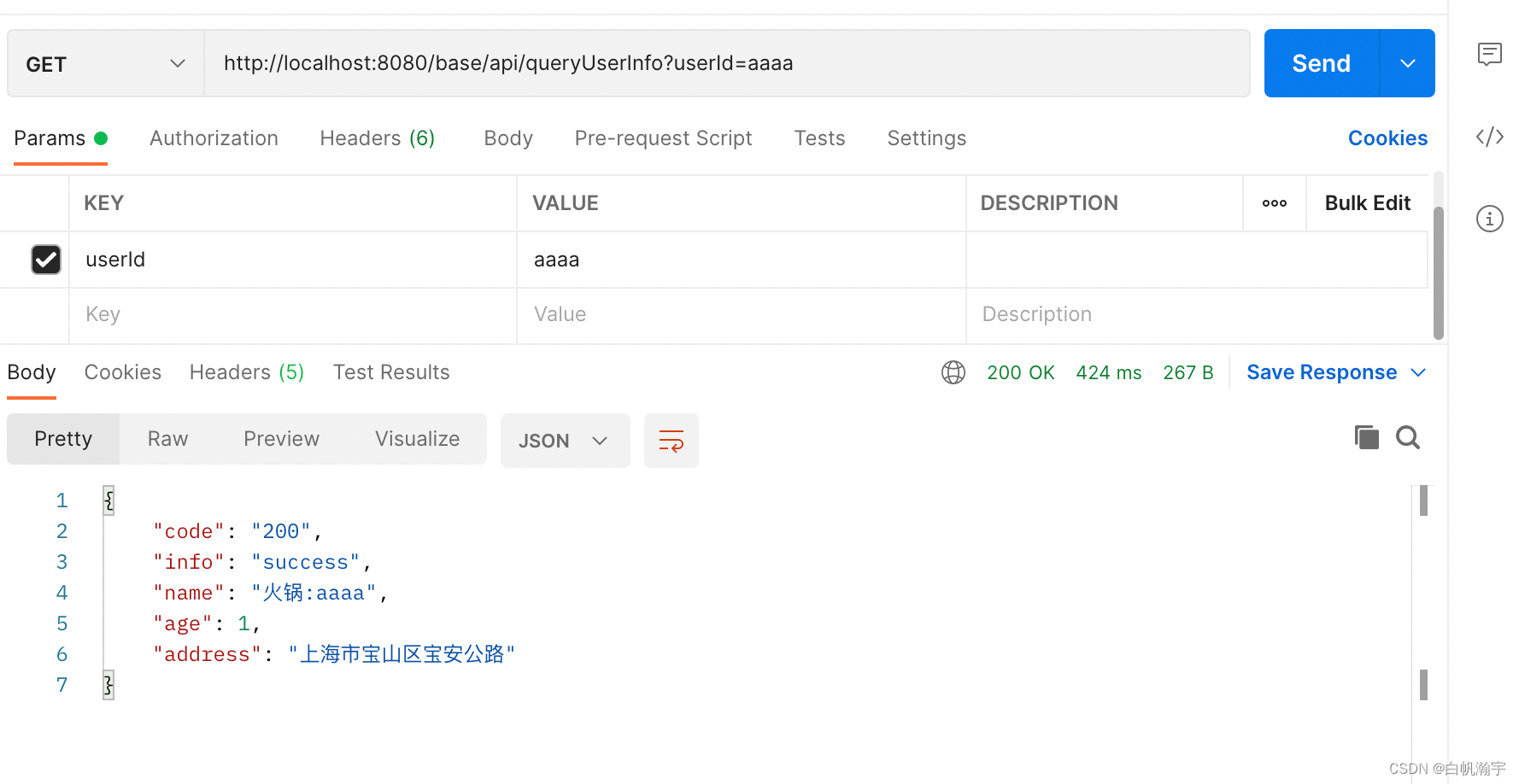Switch to the Params tab
The height and width of the screenshot is (784, 1519).
(60, 138)
